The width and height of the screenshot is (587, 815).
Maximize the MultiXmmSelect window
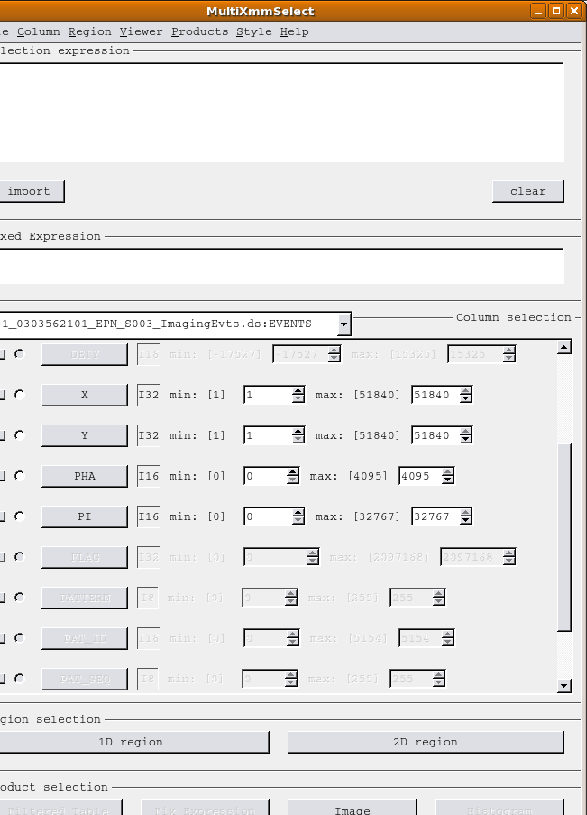click(x=556, y=10)
